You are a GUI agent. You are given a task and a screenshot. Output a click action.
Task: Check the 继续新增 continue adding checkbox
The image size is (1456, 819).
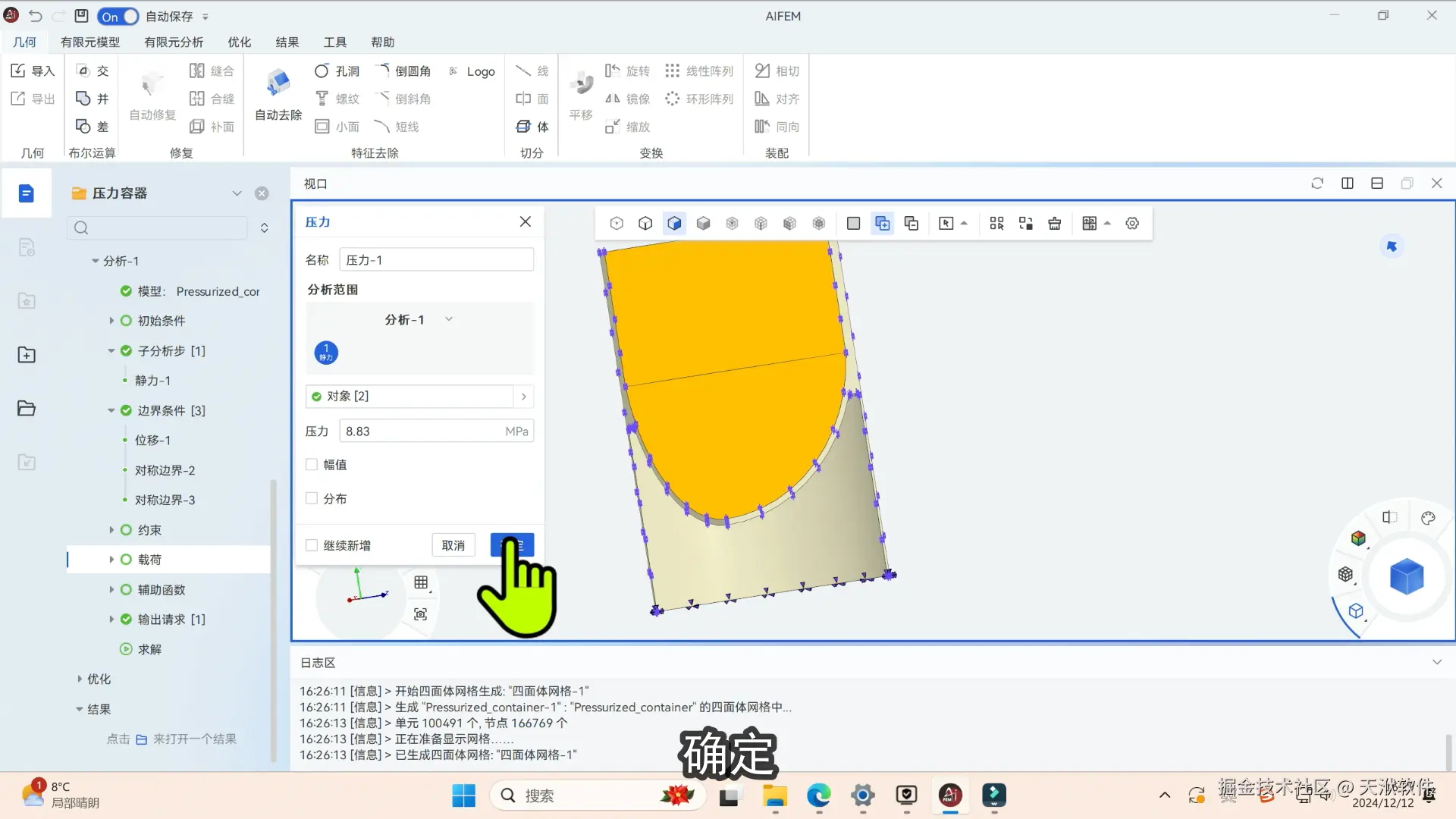coord(312,545)
